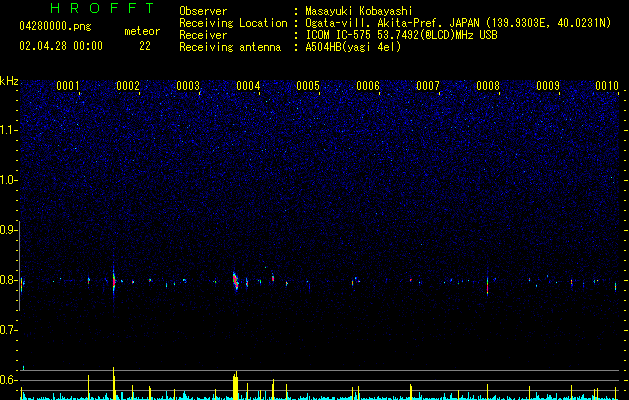Click the 0.7 kHz axis label
The height and width of the screenshot is (400, 629).
9,331
